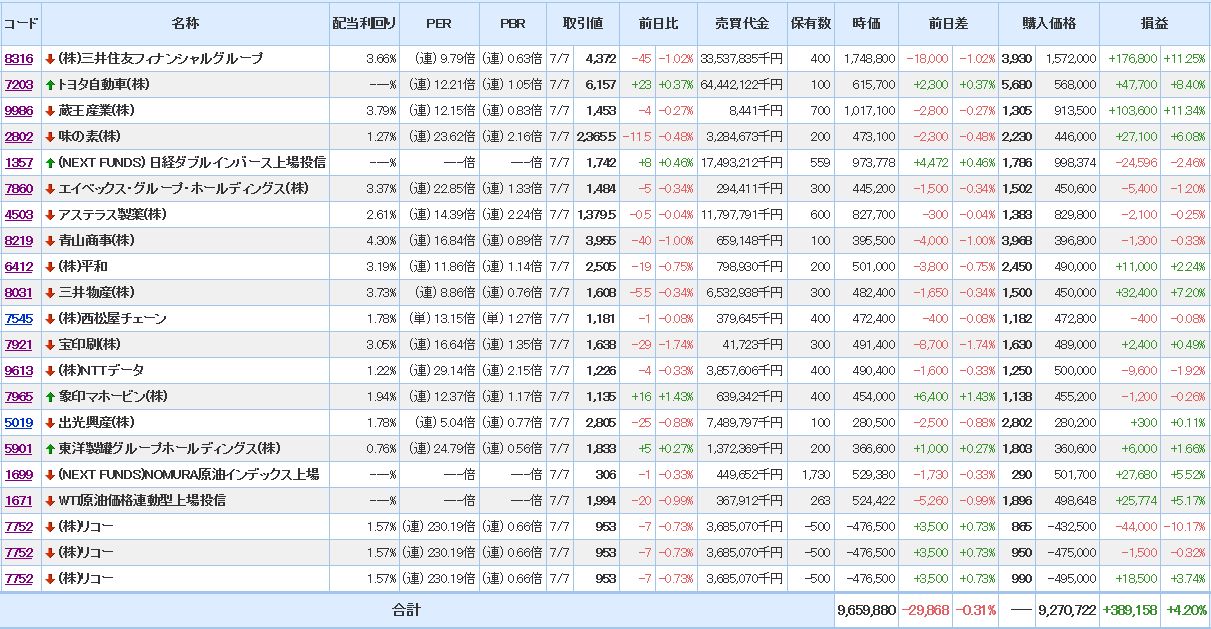The width and height of the screenshot is (1211, 629).
Task: Click the green up arrow beside 東洋製罐グループホールディングス
Action: (x=50, y=449)
